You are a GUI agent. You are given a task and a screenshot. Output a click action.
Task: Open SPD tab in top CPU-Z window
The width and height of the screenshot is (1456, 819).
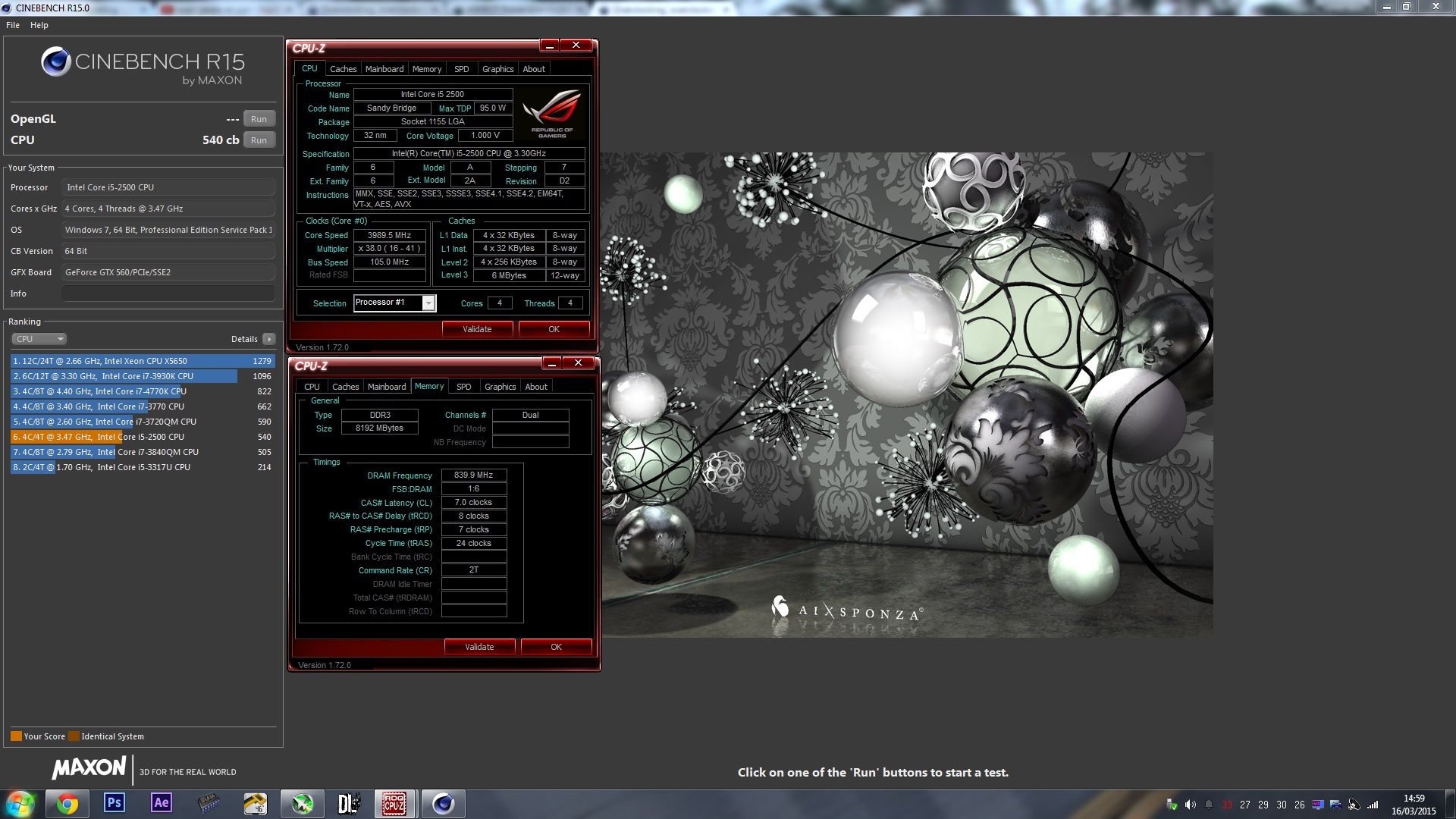point(461,69)
